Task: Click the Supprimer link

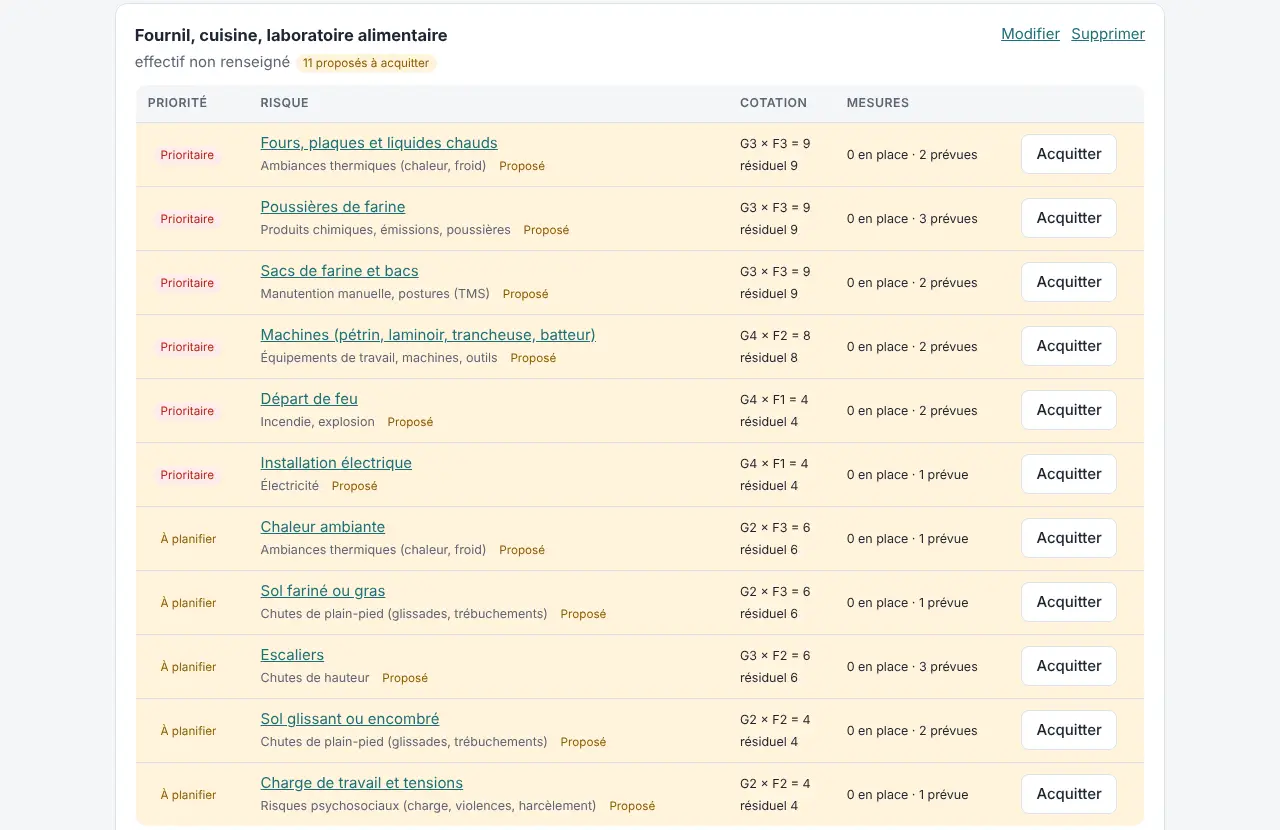Action: click(1108, 34)
